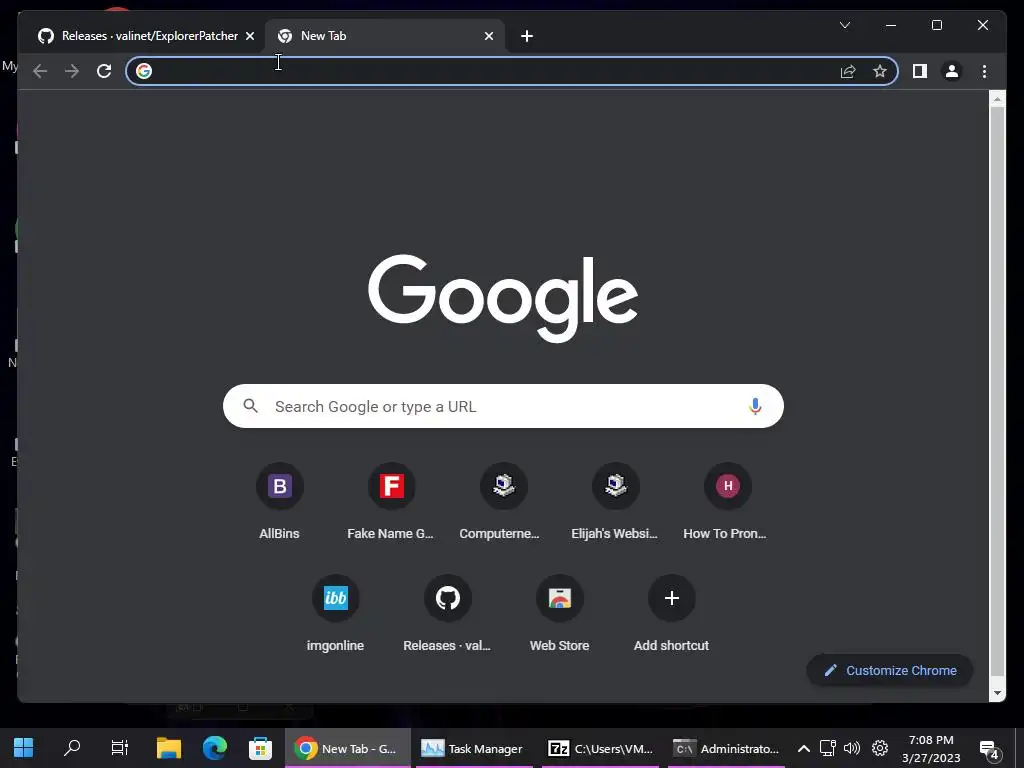
Task: Switch to Task Manager taskbar button
Action: [472, 748]
